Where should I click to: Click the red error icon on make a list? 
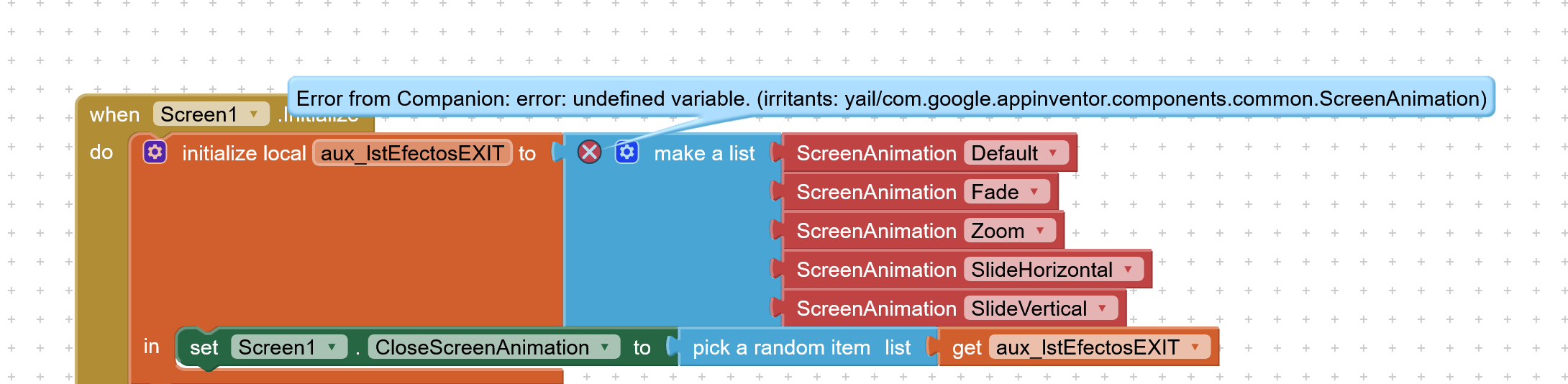coord(589,152)
